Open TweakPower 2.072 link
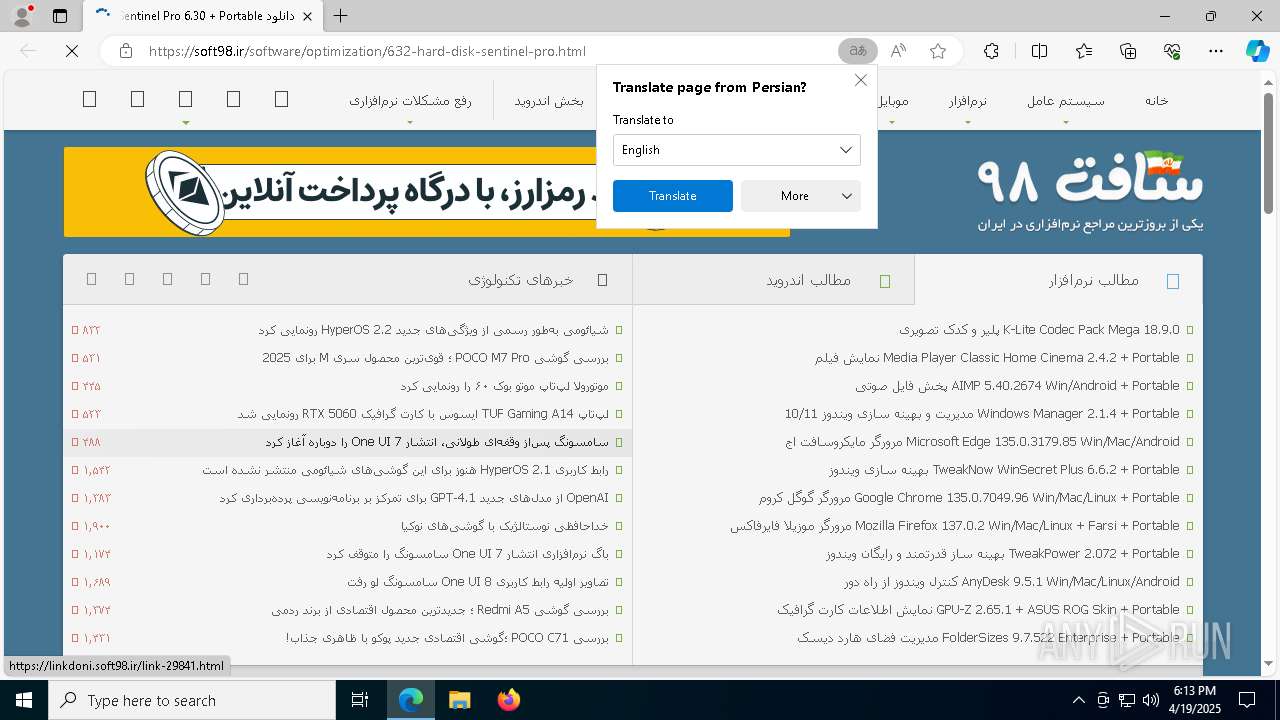The height and width of the screenshot is (720, 1280). pyautogui.click(x=1003, y=554)
